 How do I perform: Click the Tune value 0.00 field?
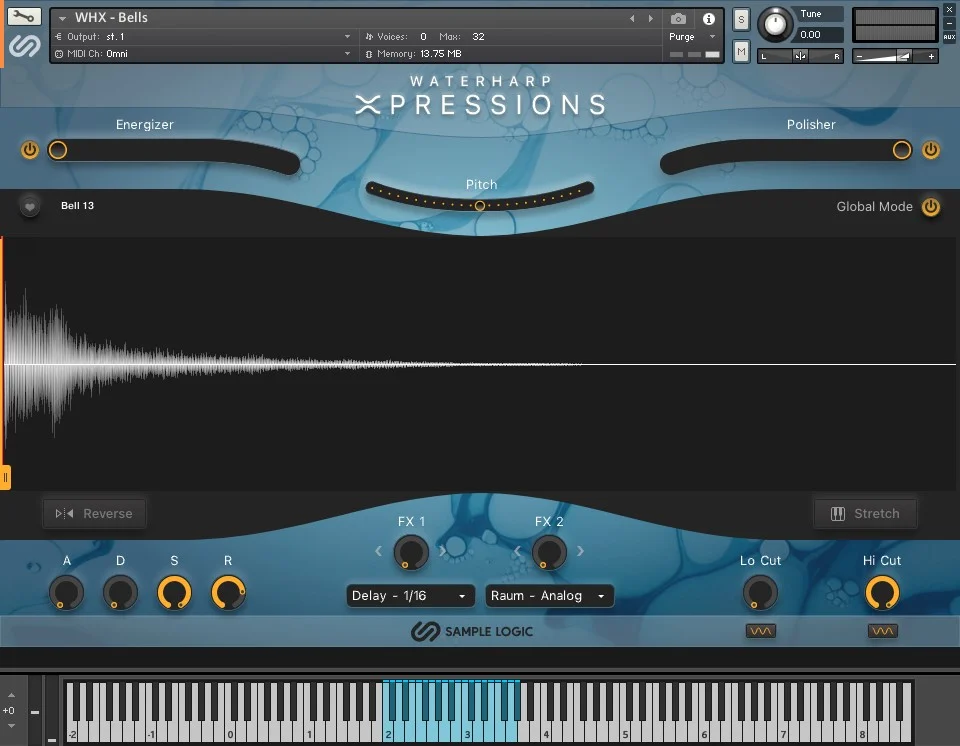[x=819, y=35]
